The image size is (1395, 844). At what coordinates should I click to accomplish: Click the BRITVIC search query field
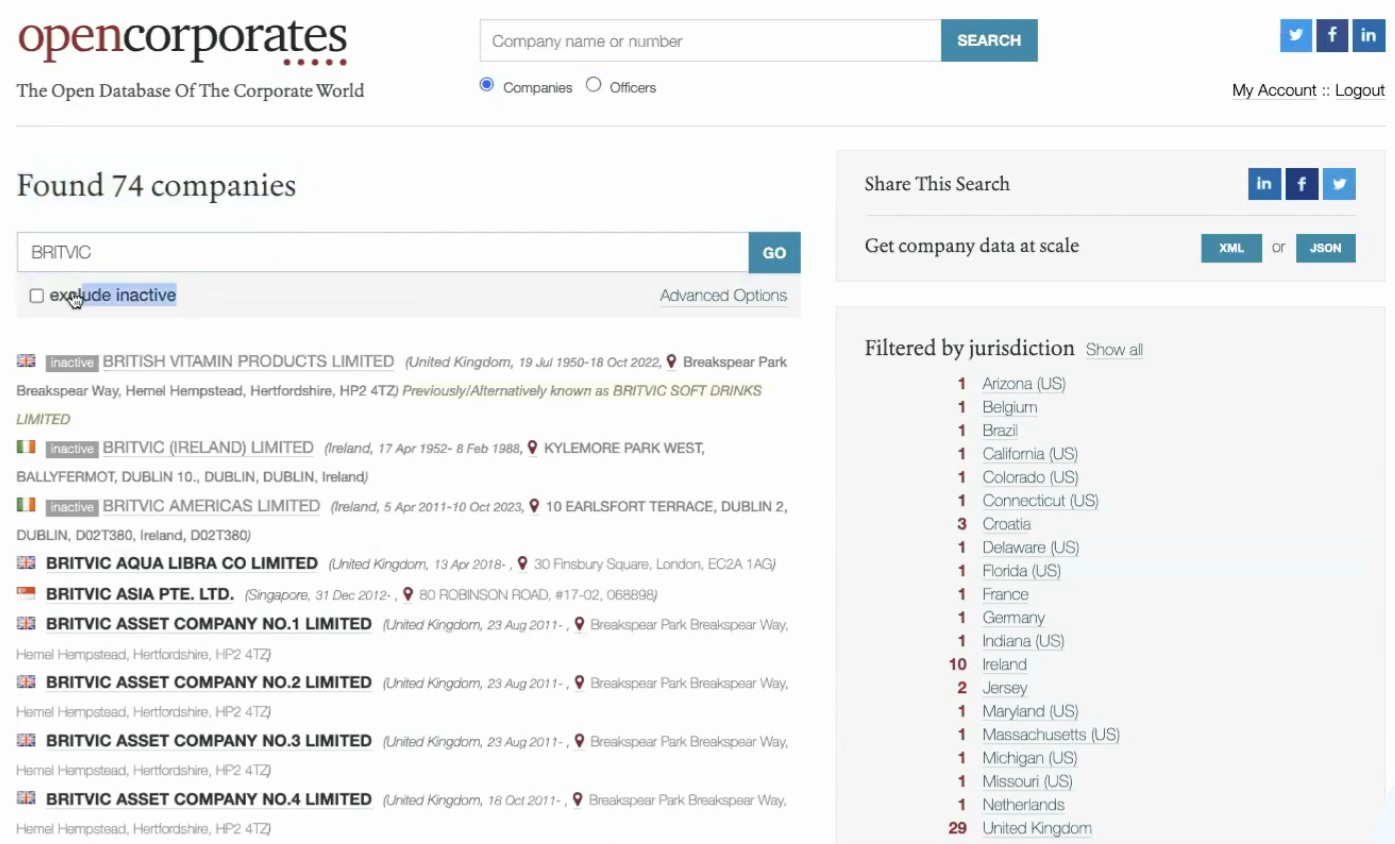click(x=383, y=253)
